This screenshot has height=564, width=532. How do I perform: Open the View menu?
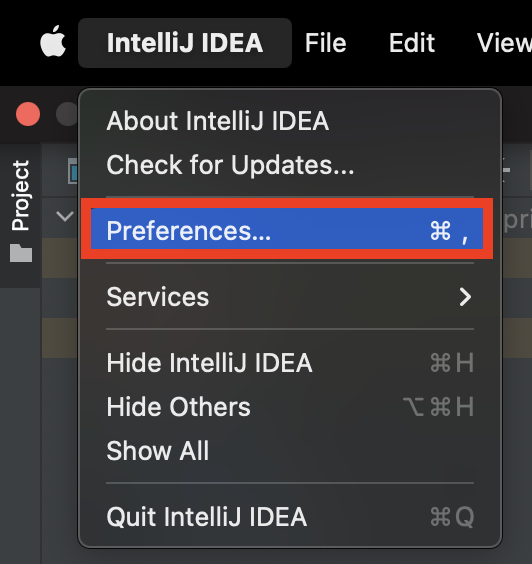click(504, 43)
